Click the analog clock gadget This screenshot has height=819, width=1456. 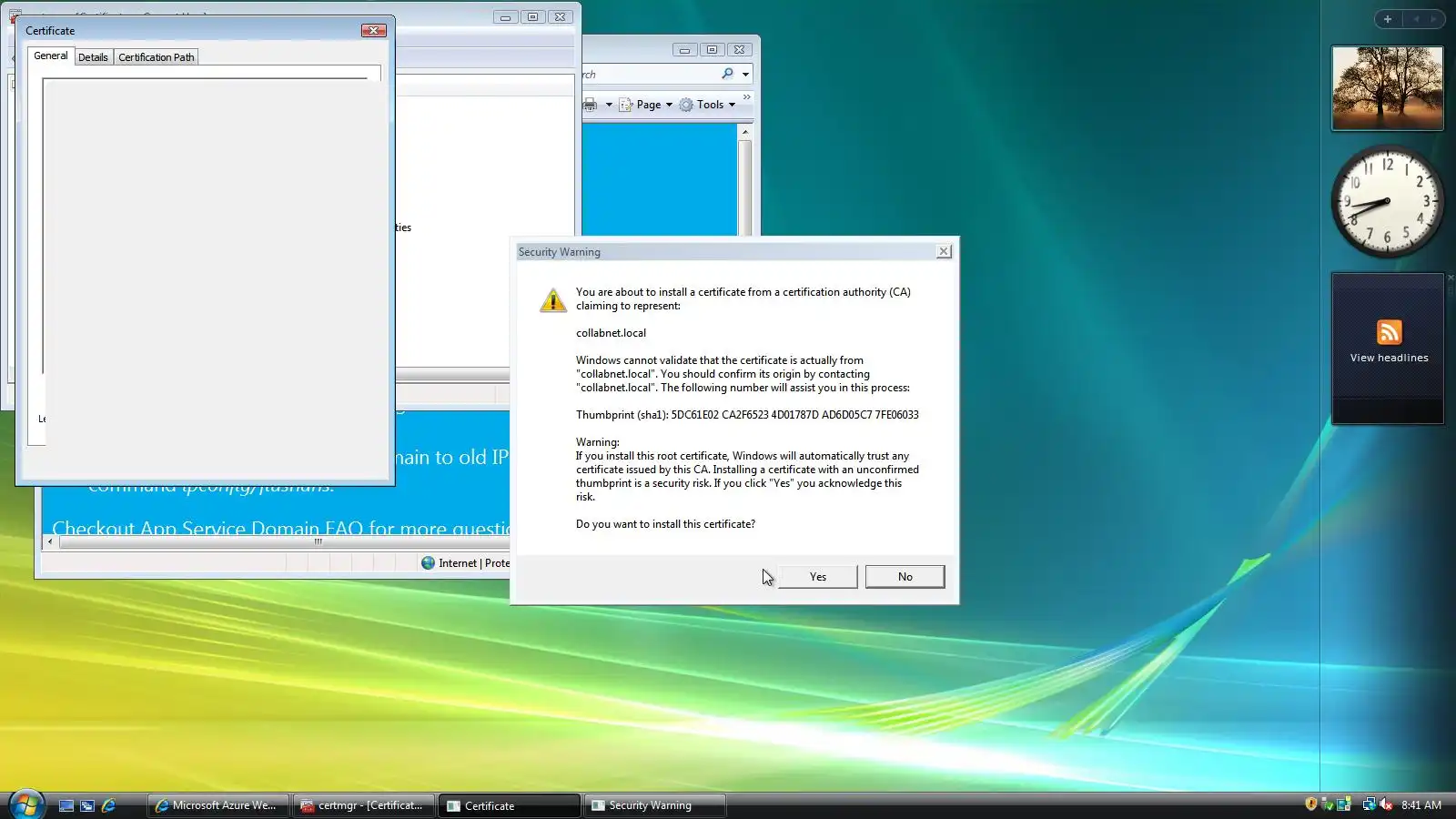[x=1388, y=201]
